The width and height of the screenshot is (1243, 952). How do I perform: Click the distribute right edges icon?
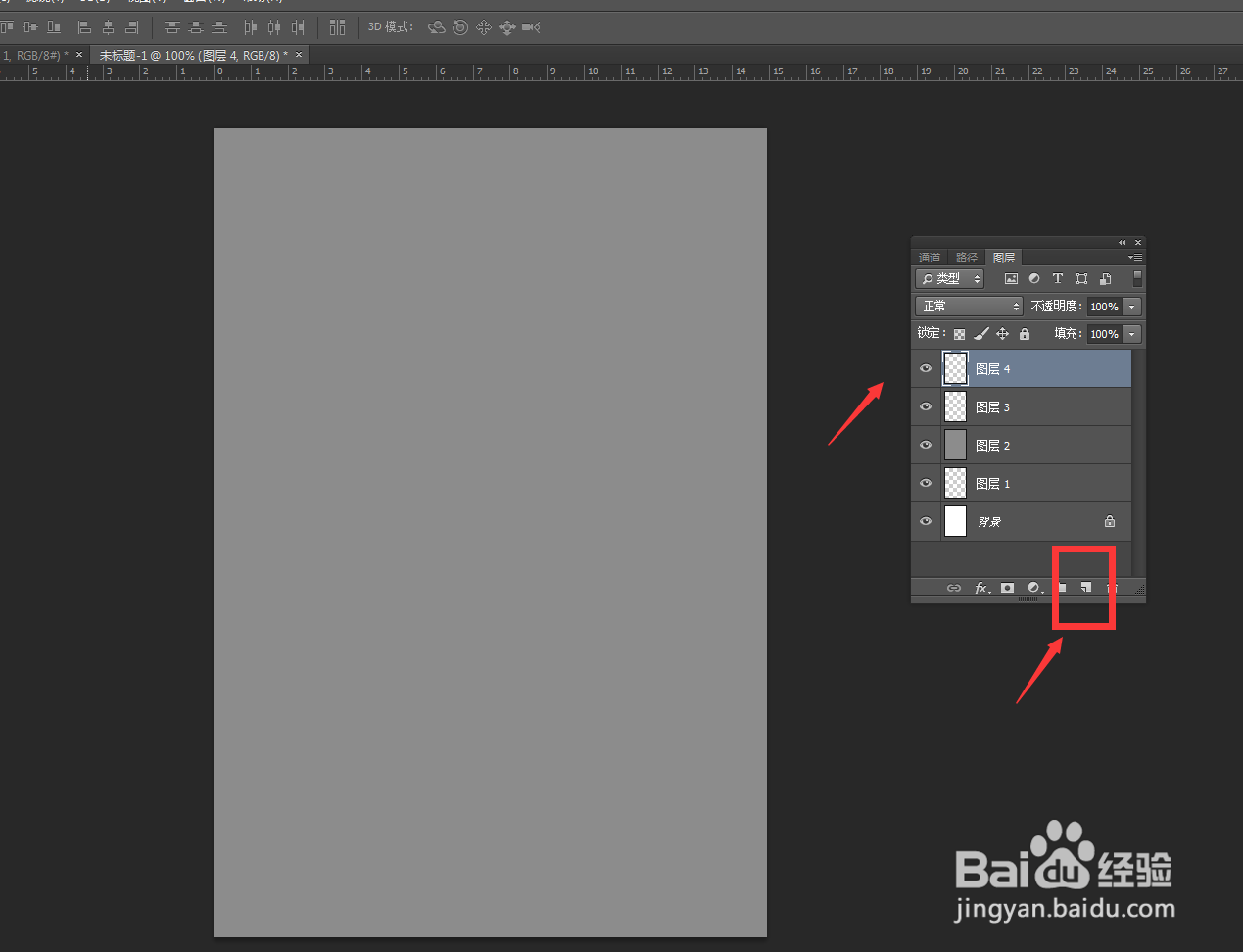point(297,27)
